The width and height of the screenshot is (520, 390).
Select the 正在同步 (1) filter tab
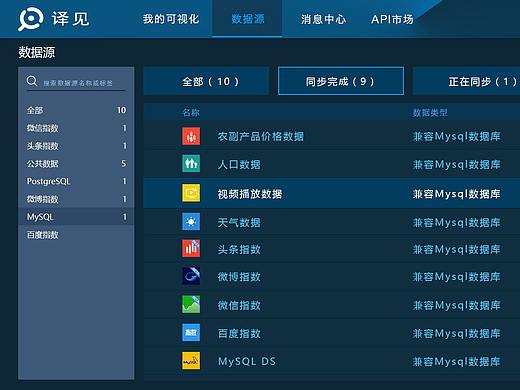pos(467,81)
